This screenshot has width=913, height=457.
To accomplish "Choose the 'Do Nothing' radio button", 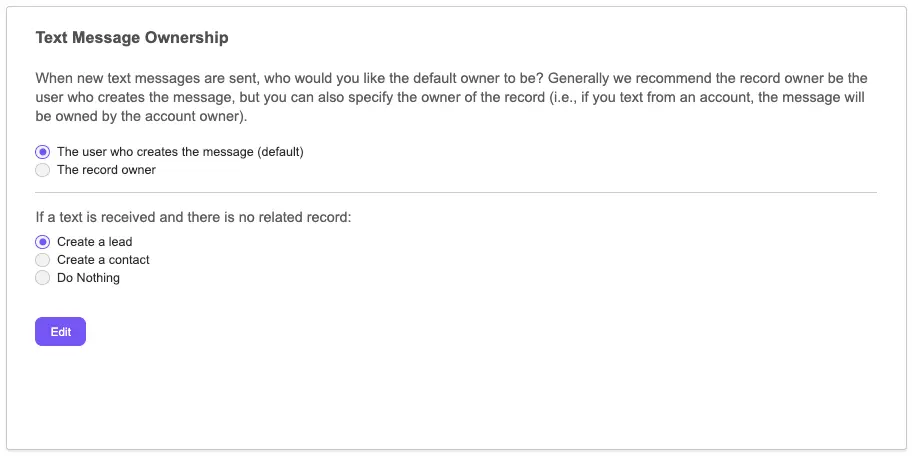I will click(42, 278).
